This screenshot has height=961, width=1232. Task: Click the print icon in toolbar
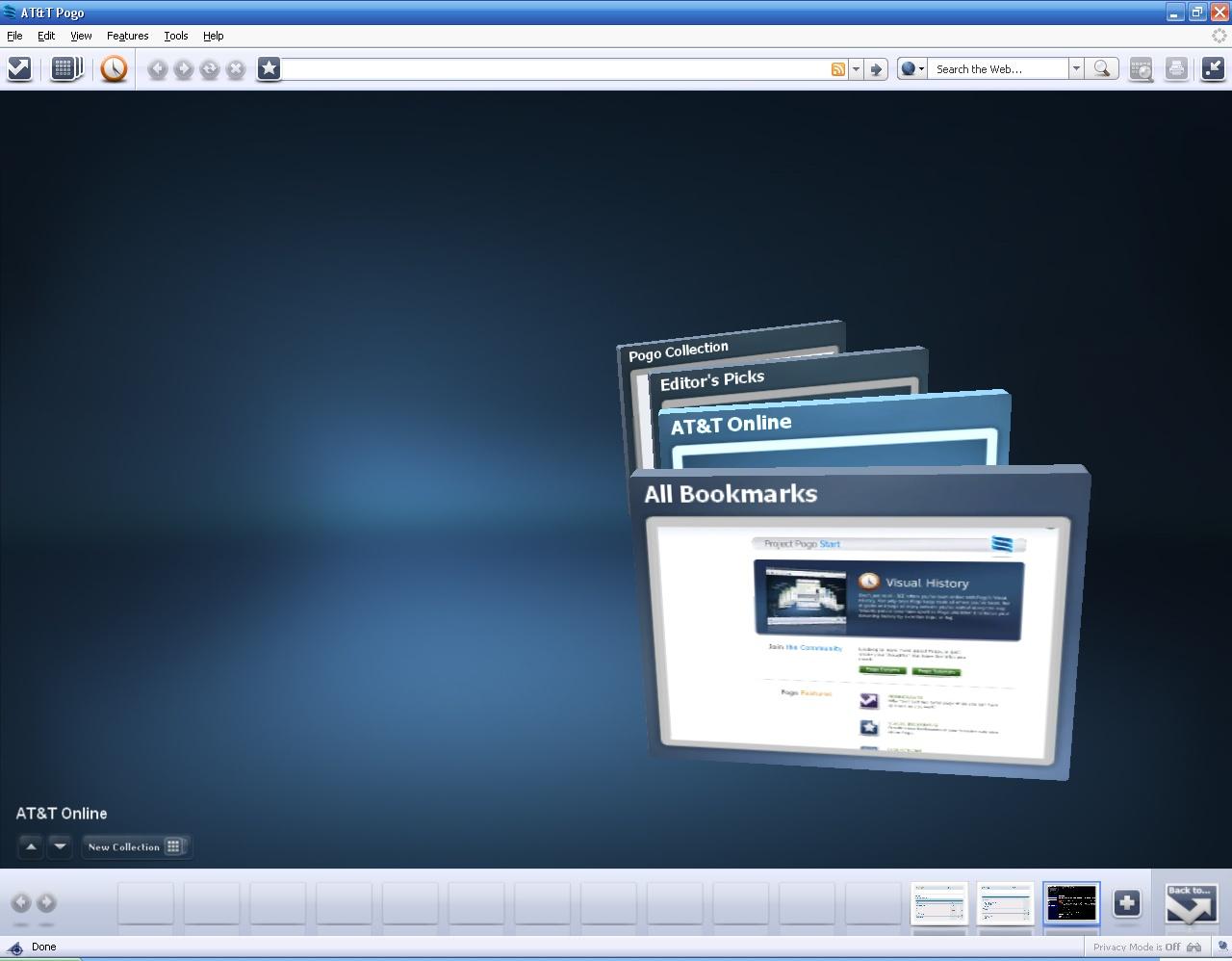[x=1176, y=68]
